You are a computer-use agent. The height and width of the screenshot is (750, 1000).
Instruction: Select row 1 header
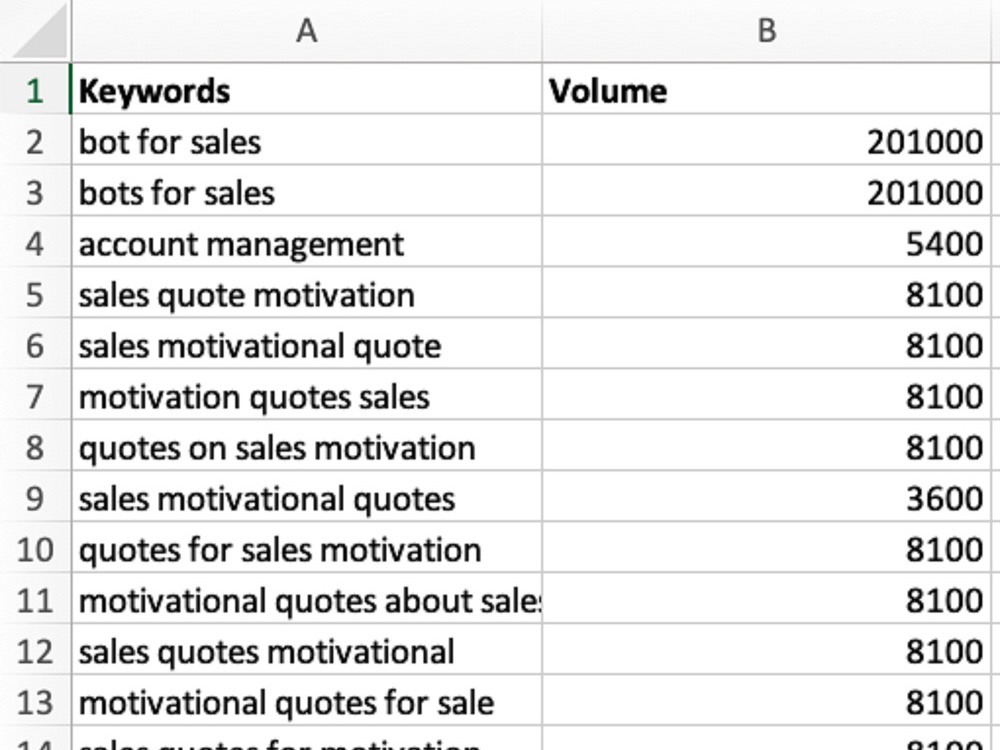[35, 89]
